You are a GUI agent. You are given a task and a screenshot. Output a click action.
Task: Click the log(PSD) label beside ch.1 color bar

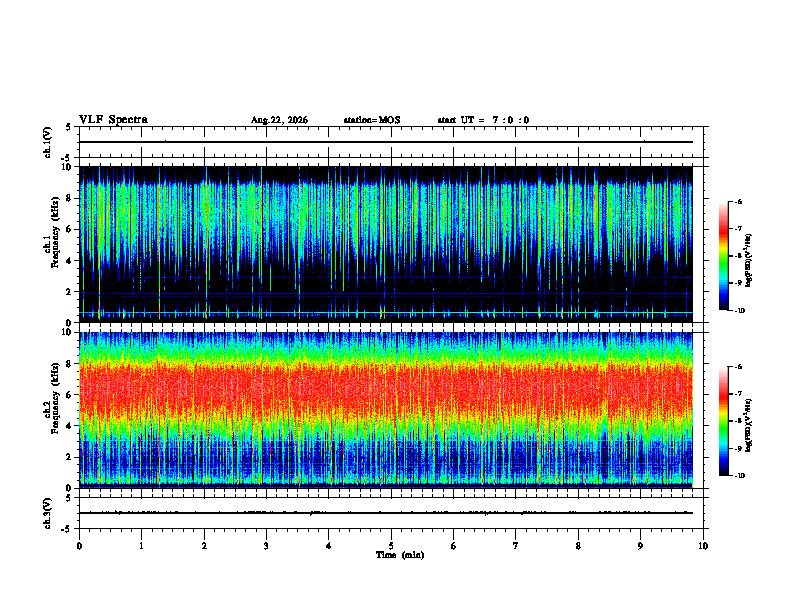(750, 260)
